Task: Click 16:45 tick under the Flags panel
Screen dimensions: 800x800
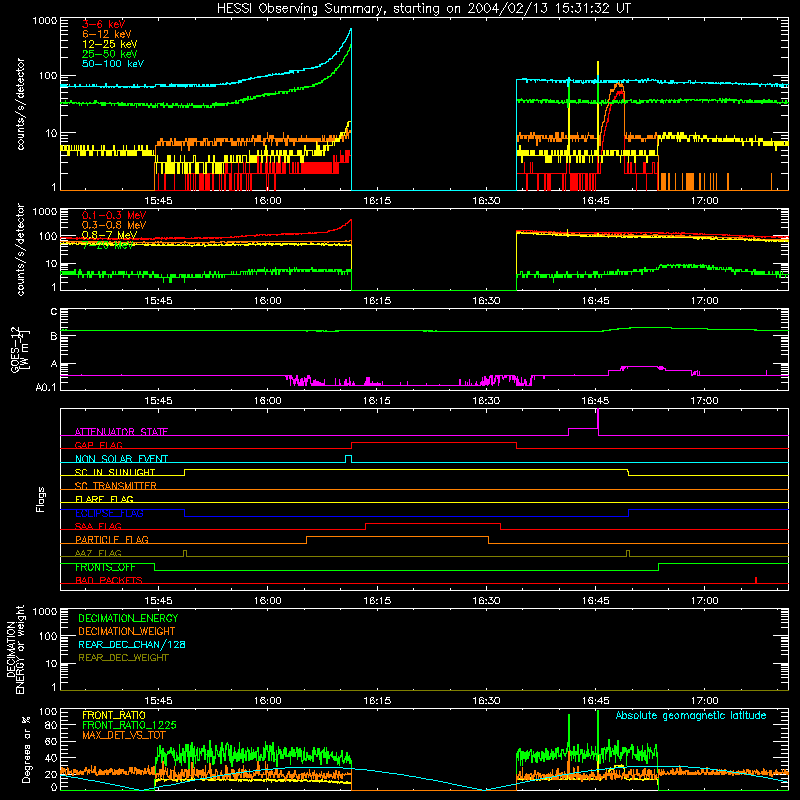Action: 595,601
